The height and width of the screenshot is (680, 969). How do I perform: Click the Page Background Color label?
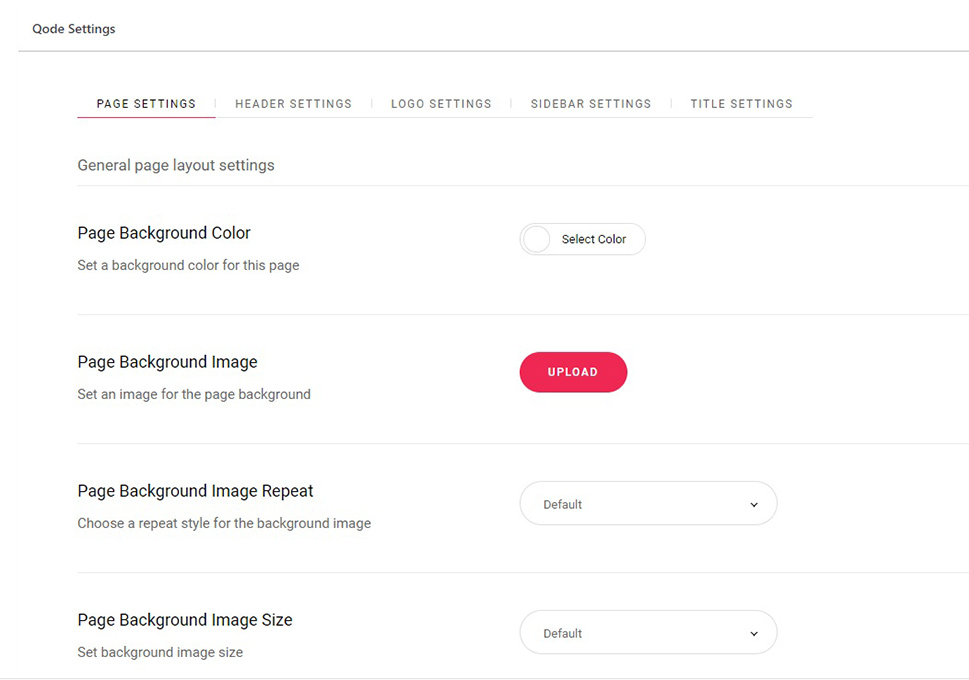click(x=163, y=232)
